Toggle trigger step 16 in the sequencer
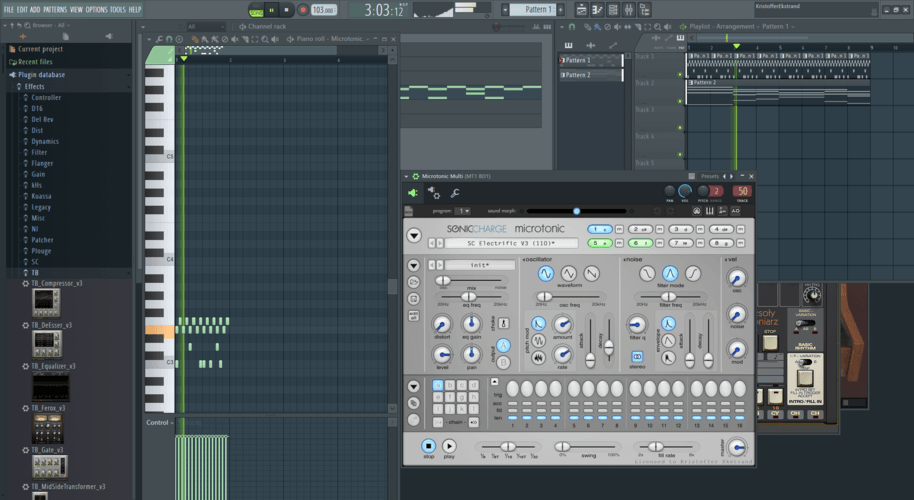Image resolution: width=914 pixels, height=500 pixels. 740,389
